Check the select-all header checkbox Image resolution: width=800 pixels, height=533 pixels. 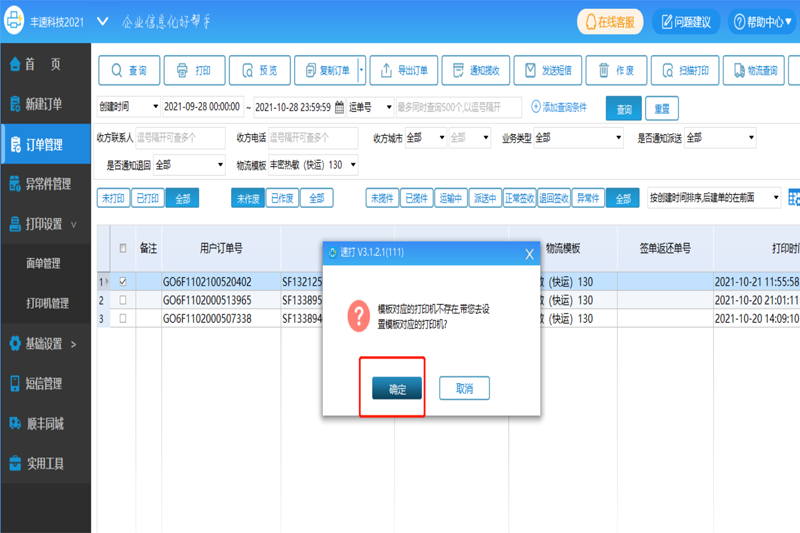(123, 248)
